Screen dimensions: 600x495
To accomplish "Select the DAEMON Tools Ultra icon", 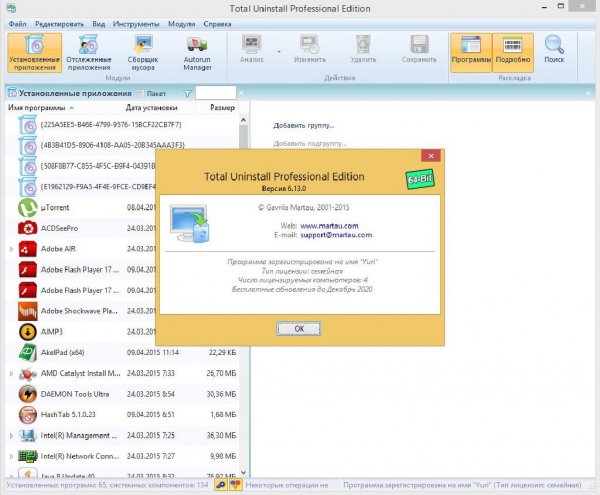I will [x=28, y=394].
